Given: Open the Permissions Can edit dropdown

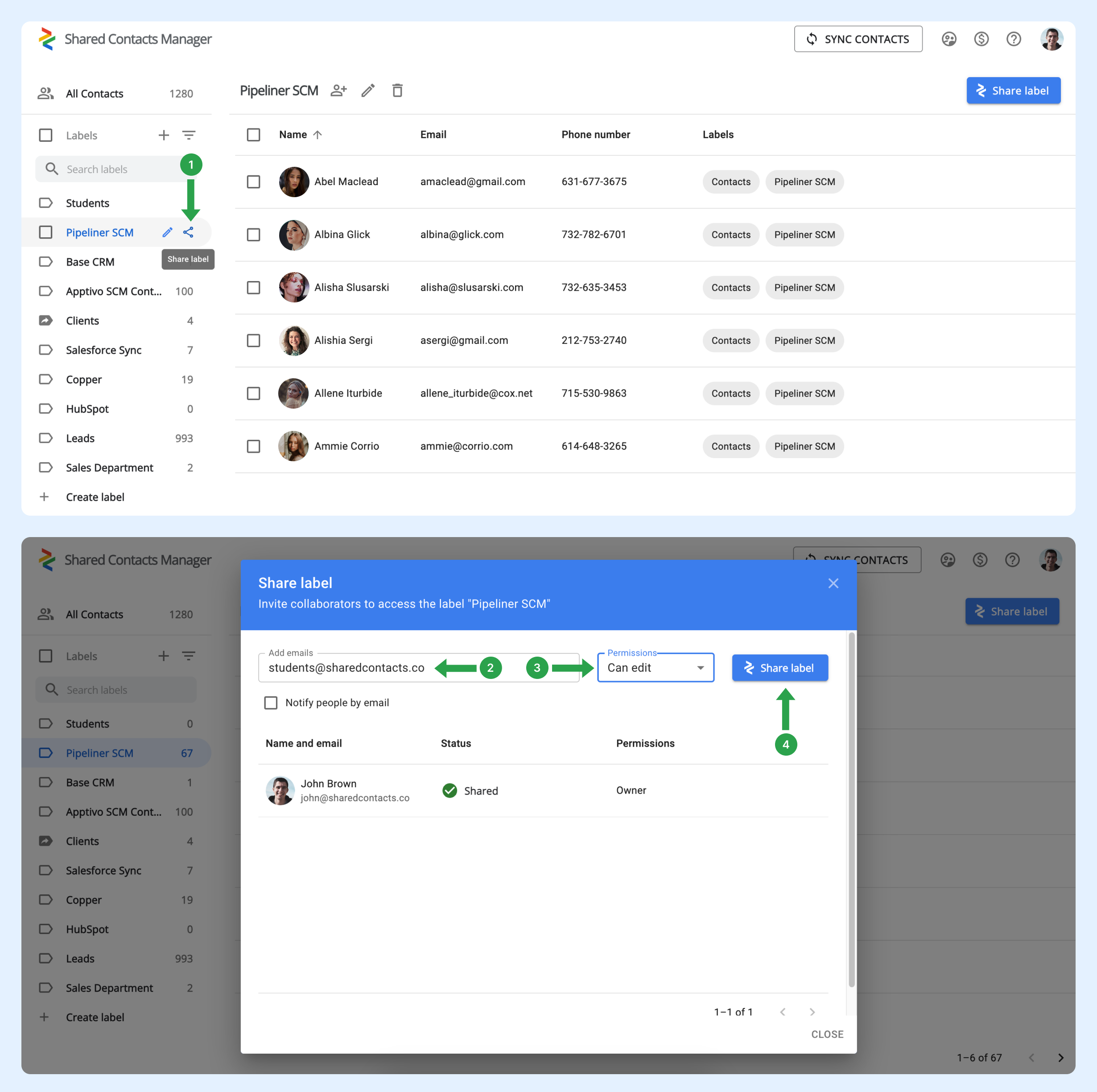Looking at the screenshot, I should (x=655, y=668).
